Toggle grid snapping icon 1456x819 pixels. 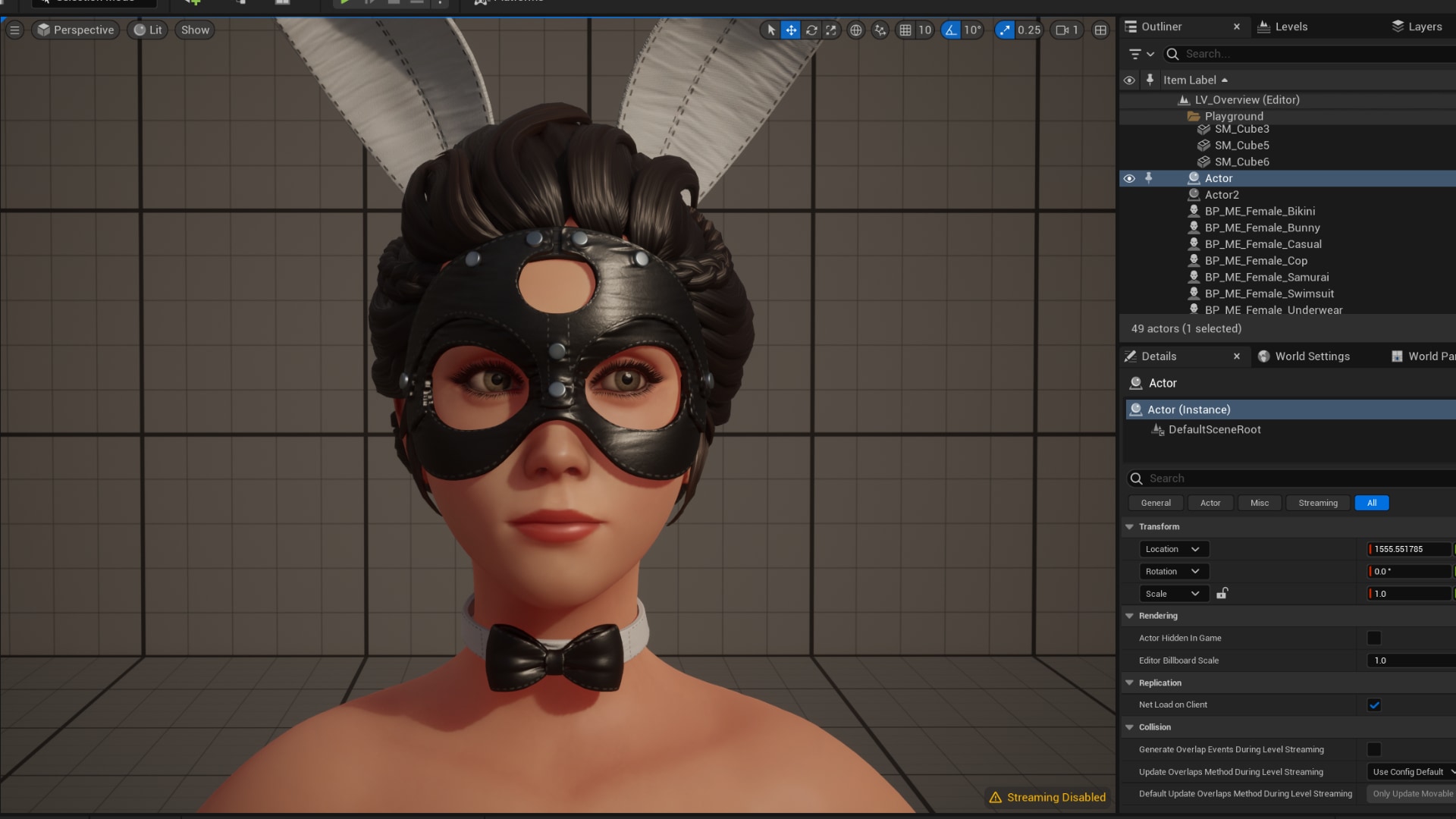905,30
